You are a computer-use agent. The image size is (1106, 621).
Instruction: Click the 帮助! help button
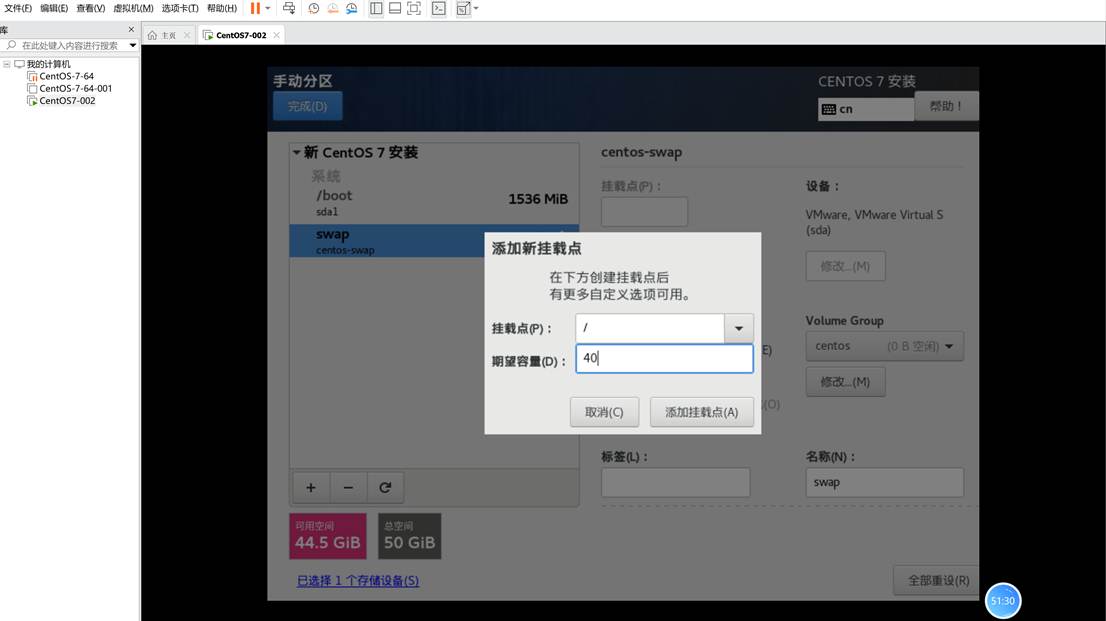946,106
